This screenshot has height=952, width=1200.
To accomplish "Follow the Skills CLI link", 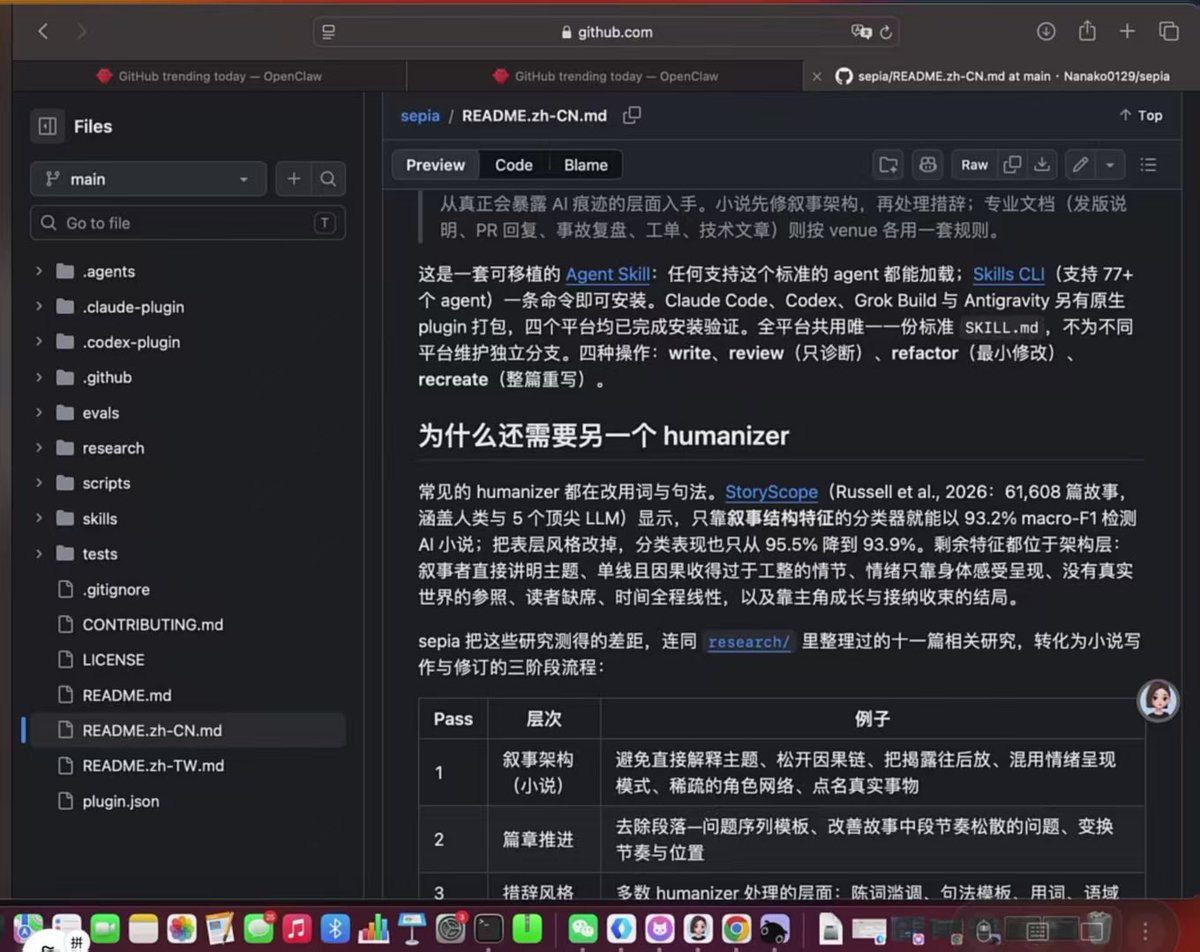I will [1008, 274].
